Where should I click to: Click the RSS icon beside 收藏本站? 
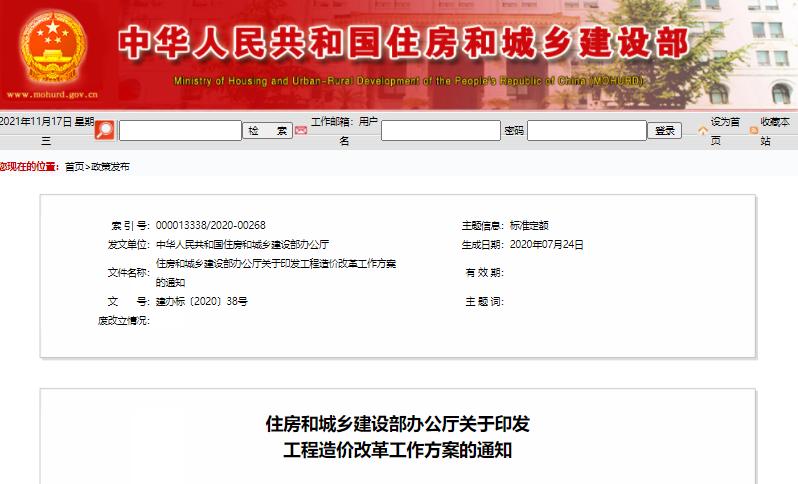[x=754, y=131]
